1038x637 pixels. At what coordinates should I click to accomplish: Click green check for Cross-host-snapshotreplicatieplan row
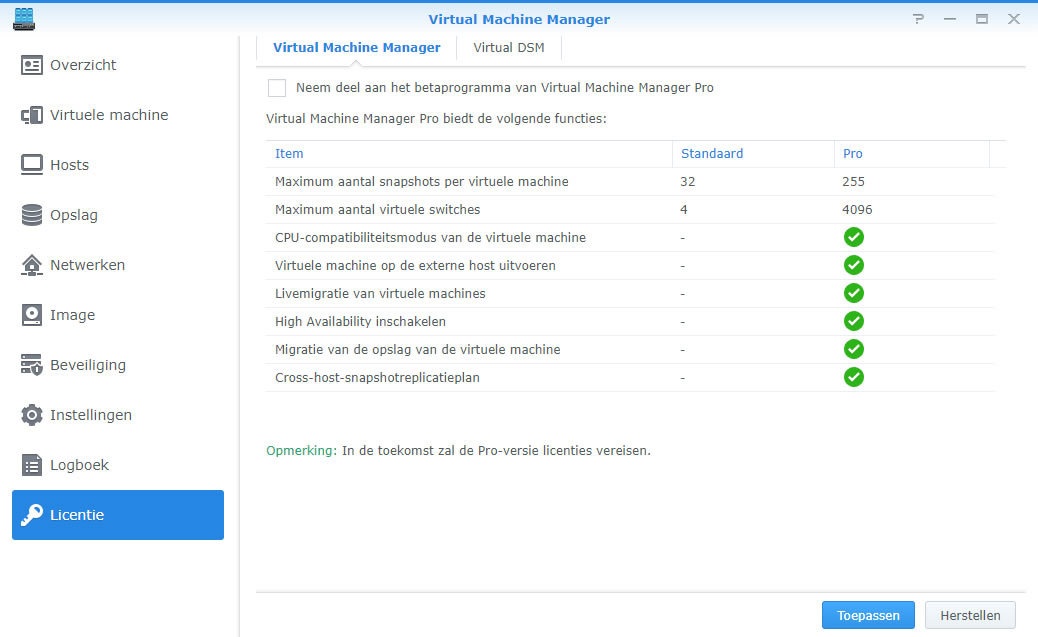click(x=854, y=377)
